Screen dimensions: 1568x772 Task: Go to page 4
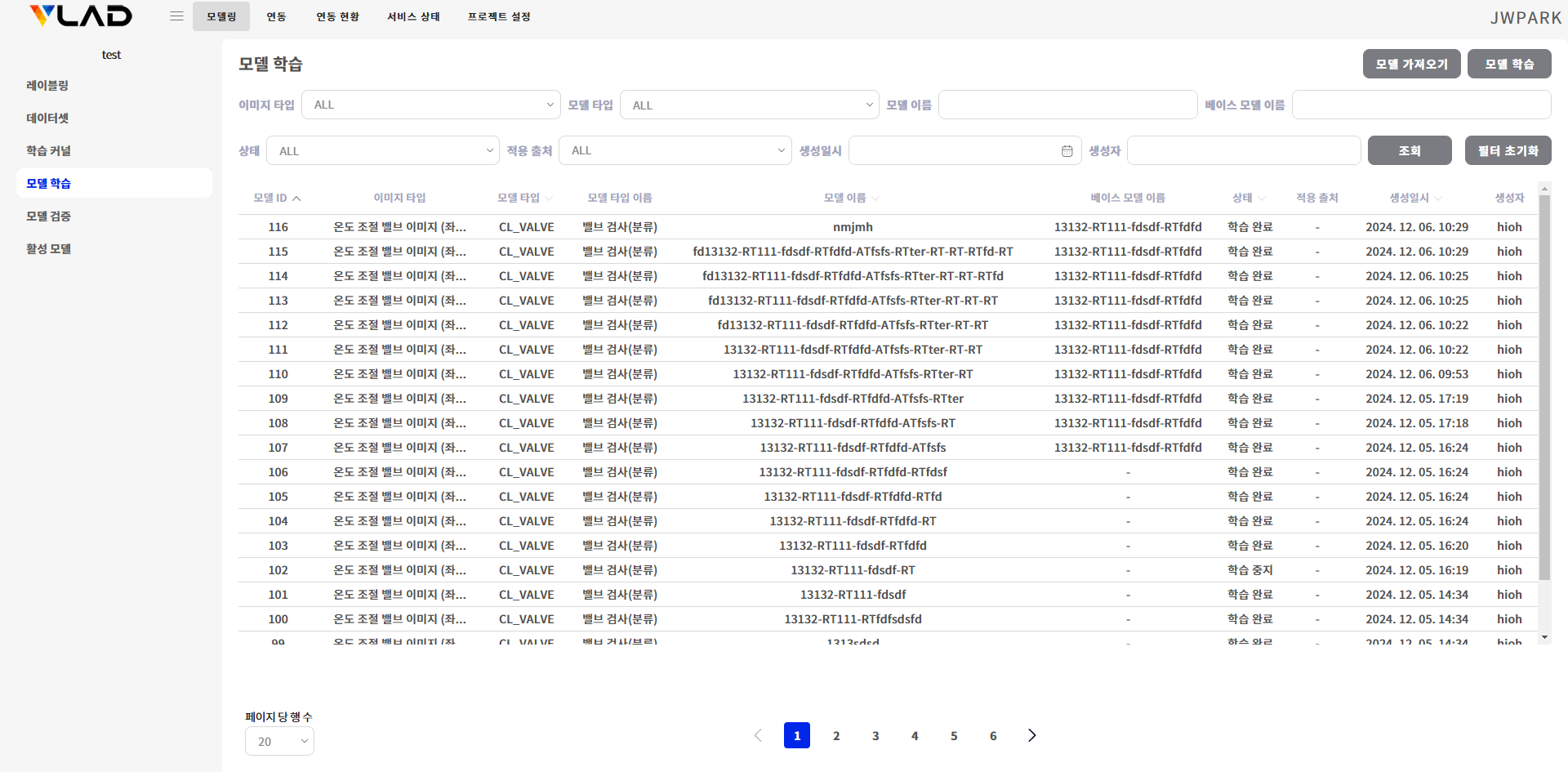[x=915, y=735]
